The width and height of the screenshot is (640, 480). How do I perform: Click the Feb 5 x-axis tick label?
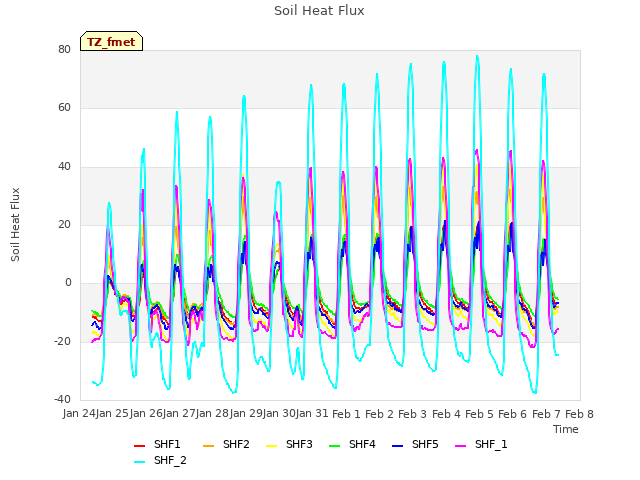(x=479, y=414)
